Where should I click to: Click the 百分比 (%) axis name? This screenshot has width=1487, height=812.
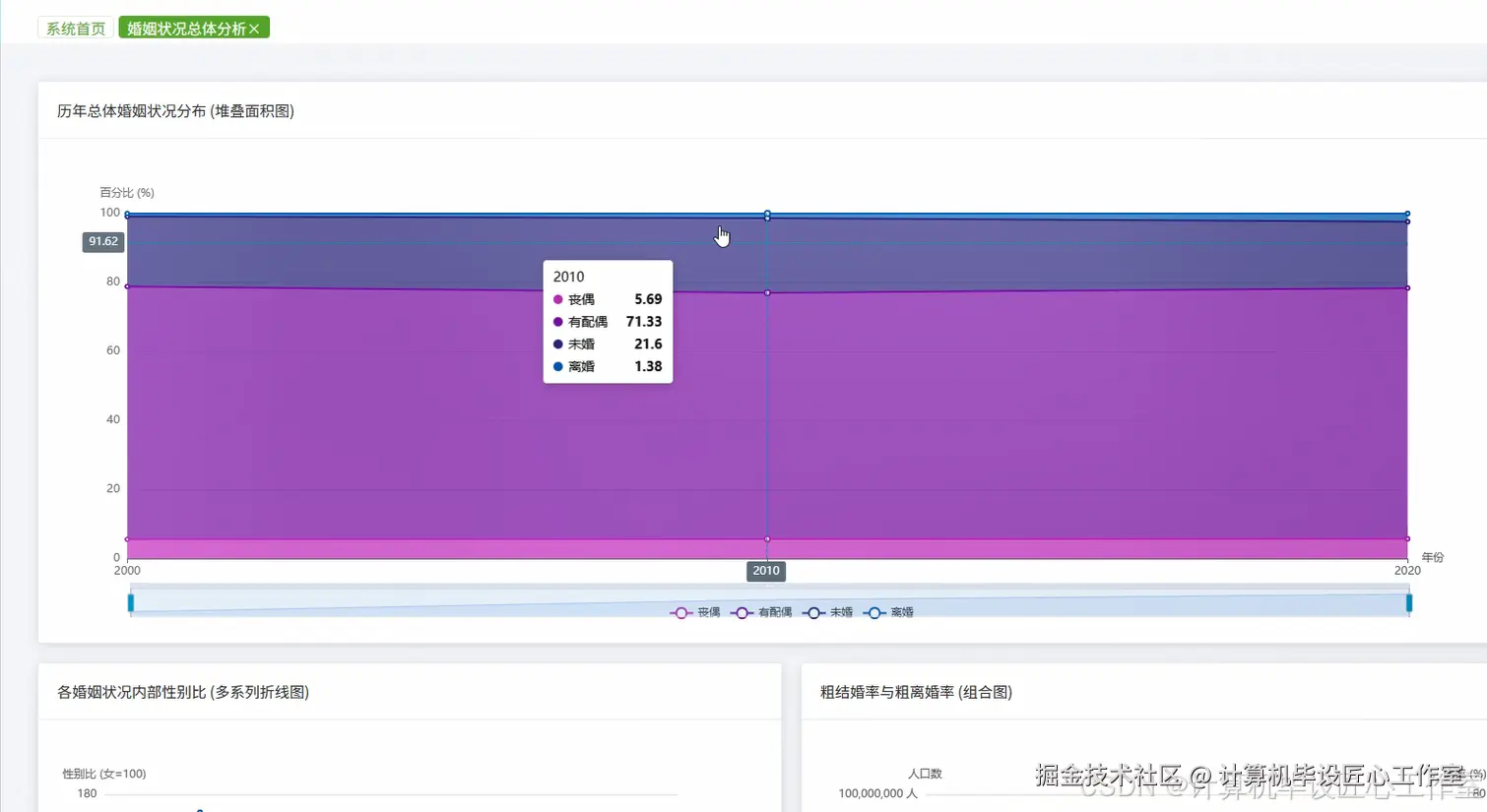click(127, 193)
